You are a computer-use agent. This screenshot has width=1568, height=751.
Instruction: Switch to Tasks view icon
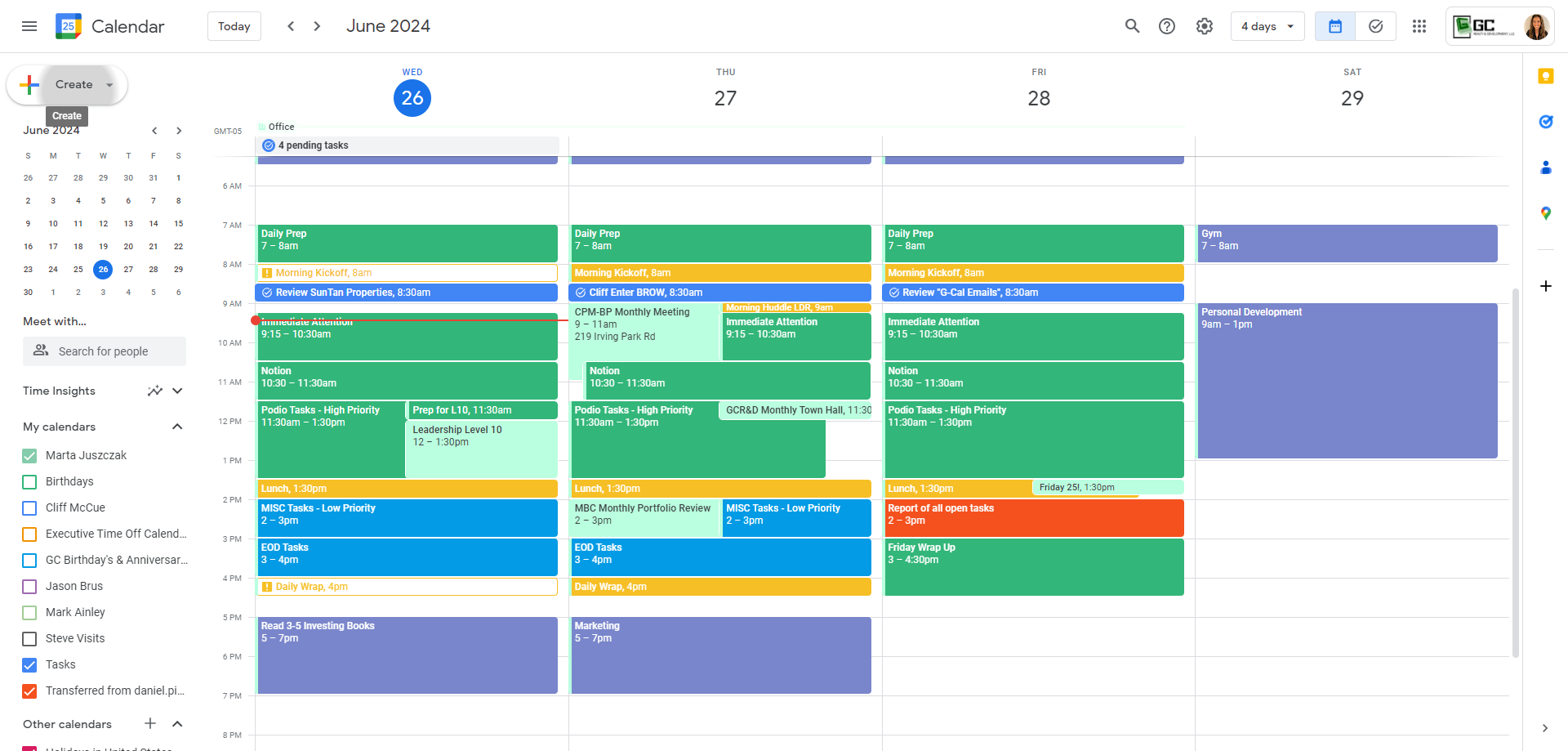pyautogui.click(x=1375, y=26)
